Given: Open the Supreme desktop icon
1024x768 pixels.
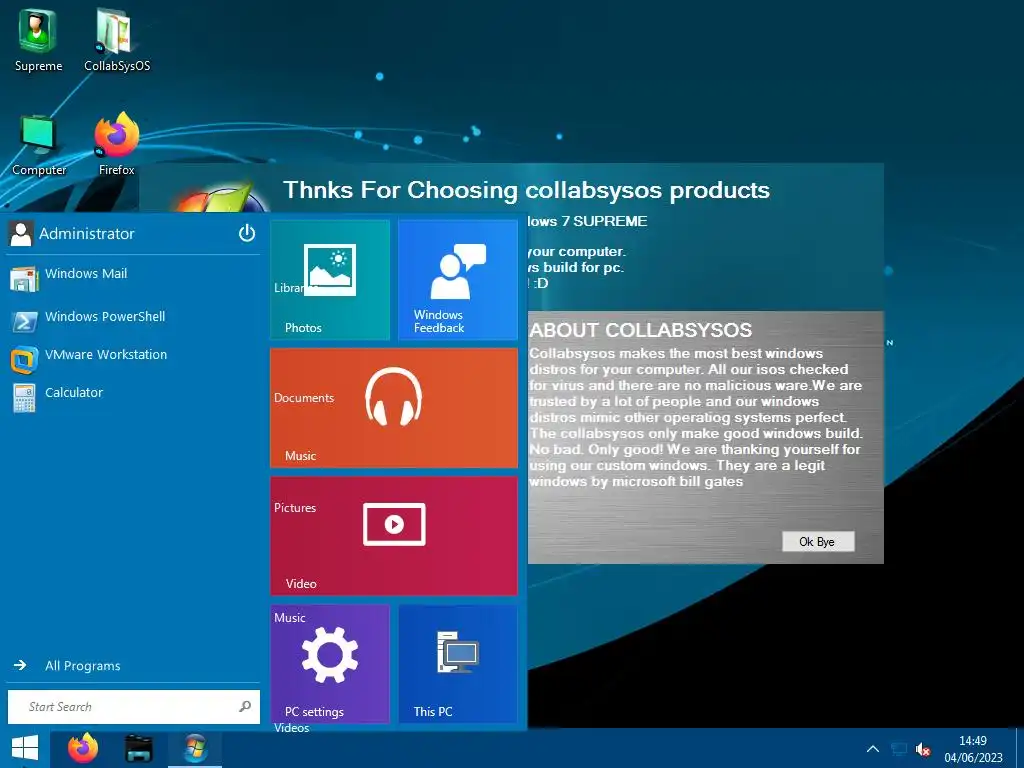Looking at the screenshot, I should [38, 39].
